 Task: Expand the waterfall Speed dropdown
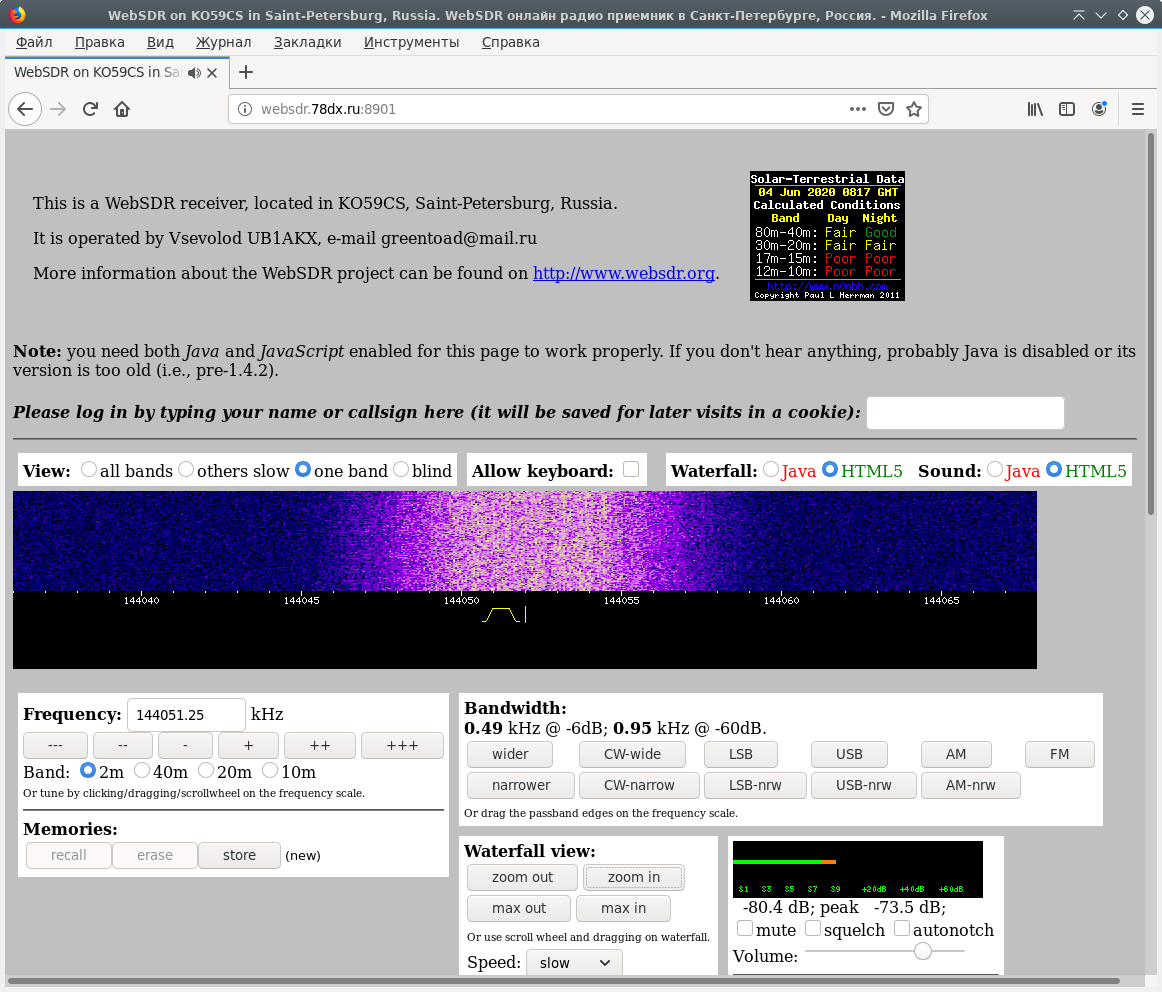click(575, 962)
